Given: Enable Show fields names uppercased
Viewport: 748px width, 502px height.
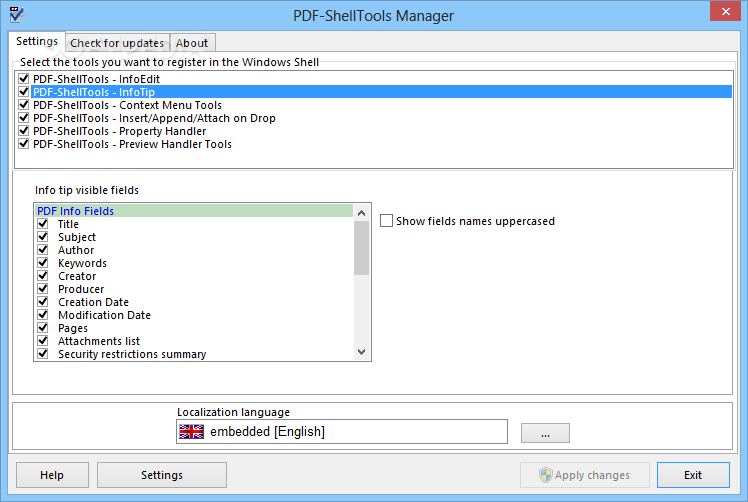Looking at the screenshot, I should pyautogui.click(x=386, y=220).
